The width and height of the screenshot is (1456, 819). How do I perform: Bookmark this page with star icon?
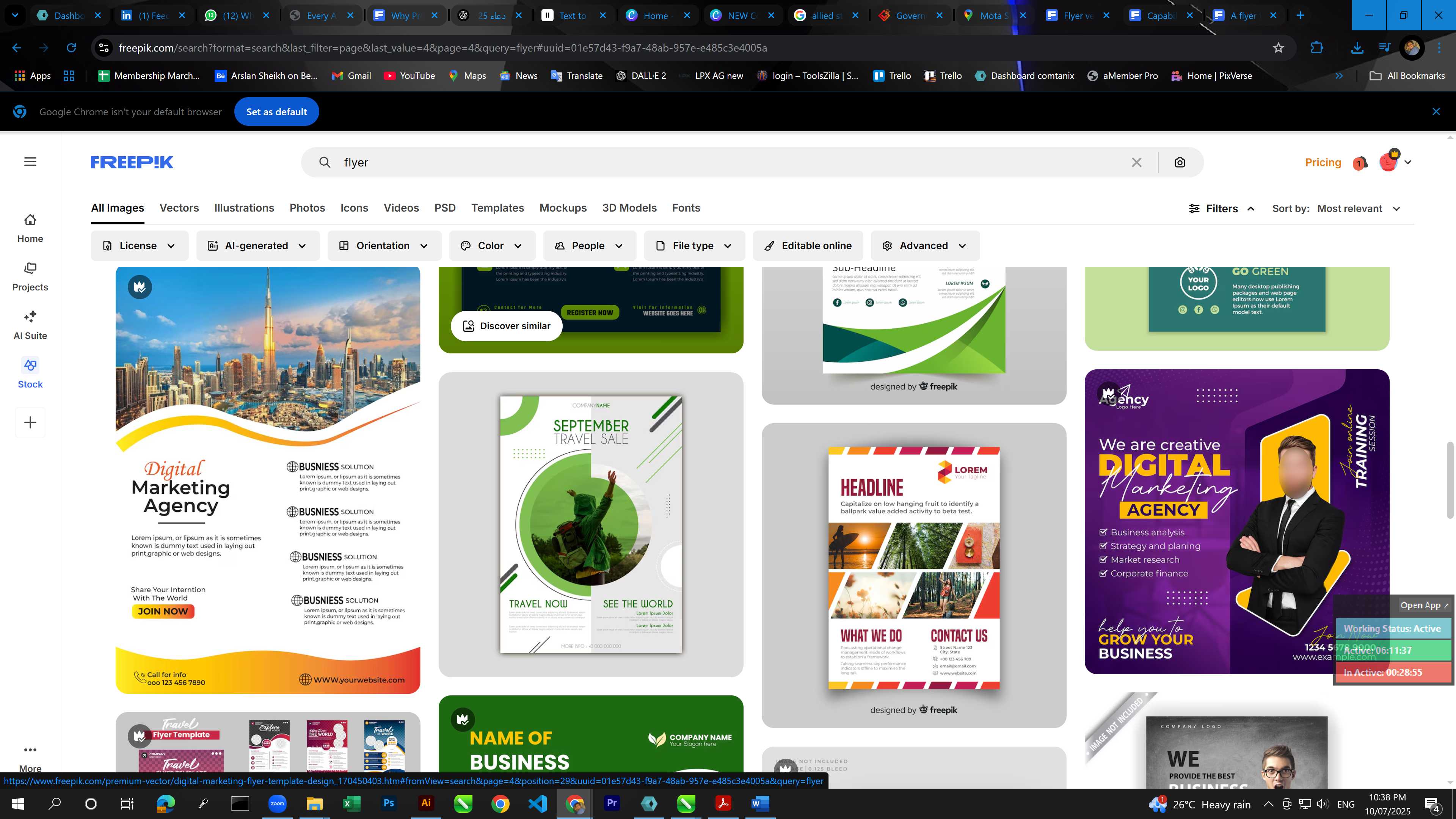coord(1279,48)
